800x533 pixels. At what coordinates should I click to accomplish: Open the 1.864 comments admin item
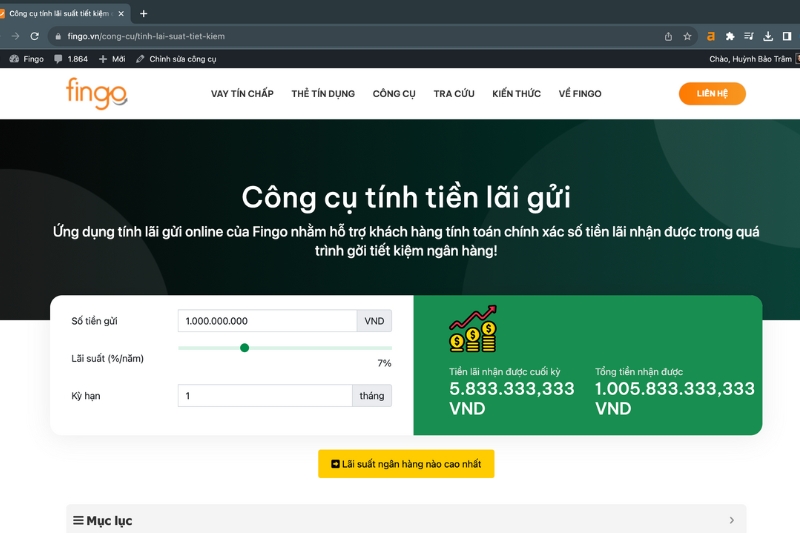coord(71,59)
